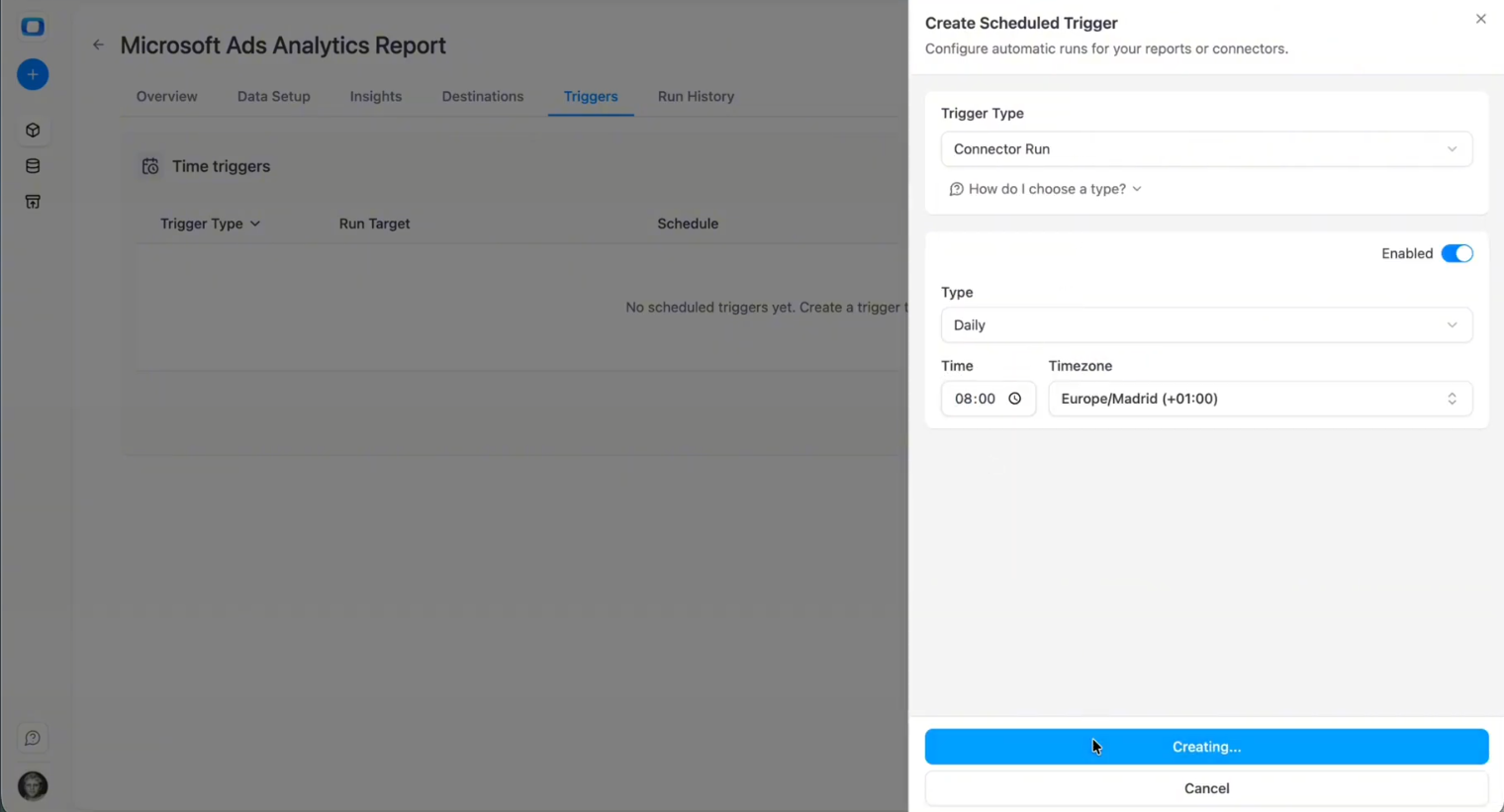
Task: Click the back arrow beside the report title
Action: tap(97, 45)
